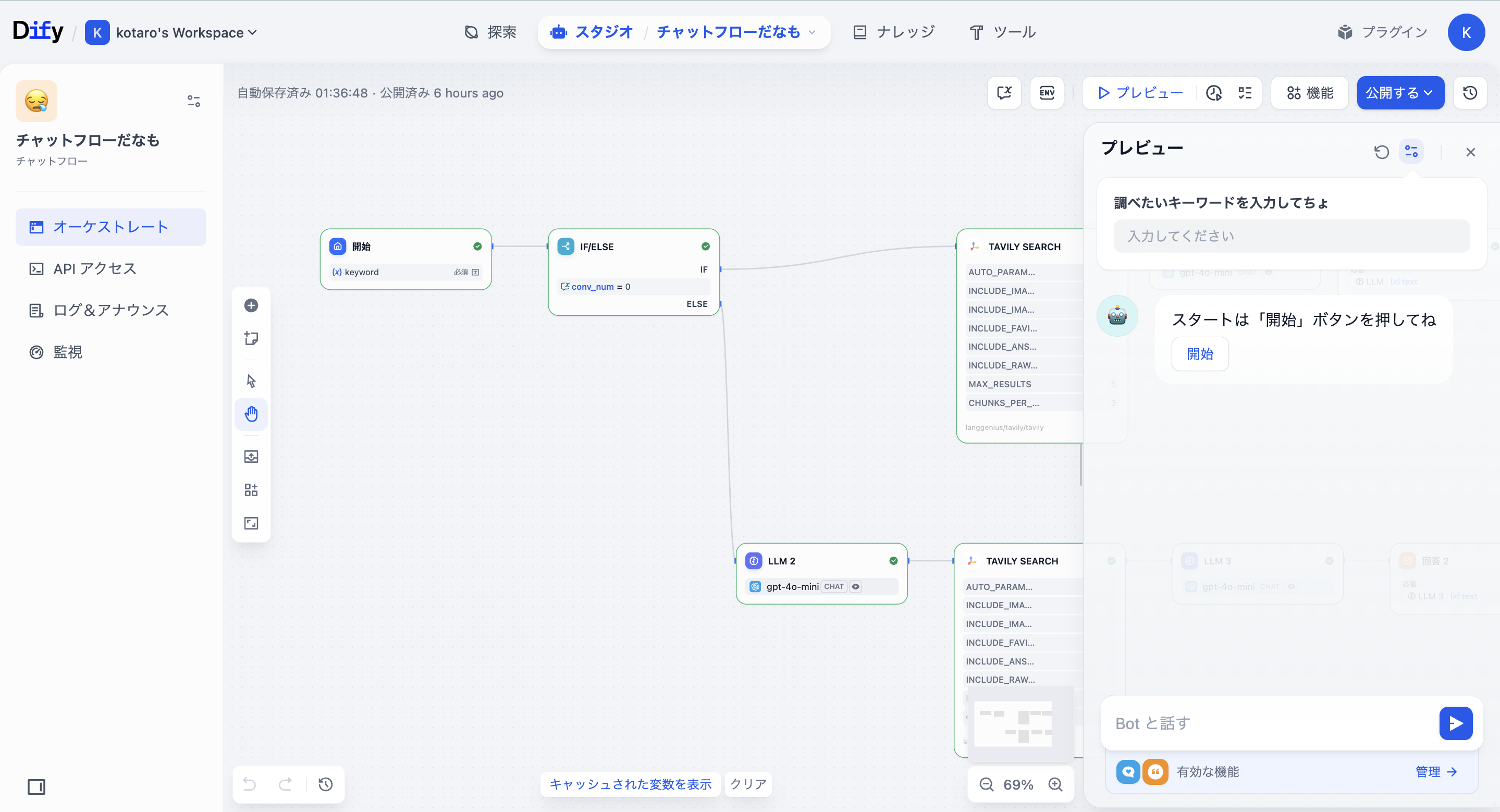Click the undo arrow
This screenshot has height=812, width=1500.
click(x=249, y=784)
